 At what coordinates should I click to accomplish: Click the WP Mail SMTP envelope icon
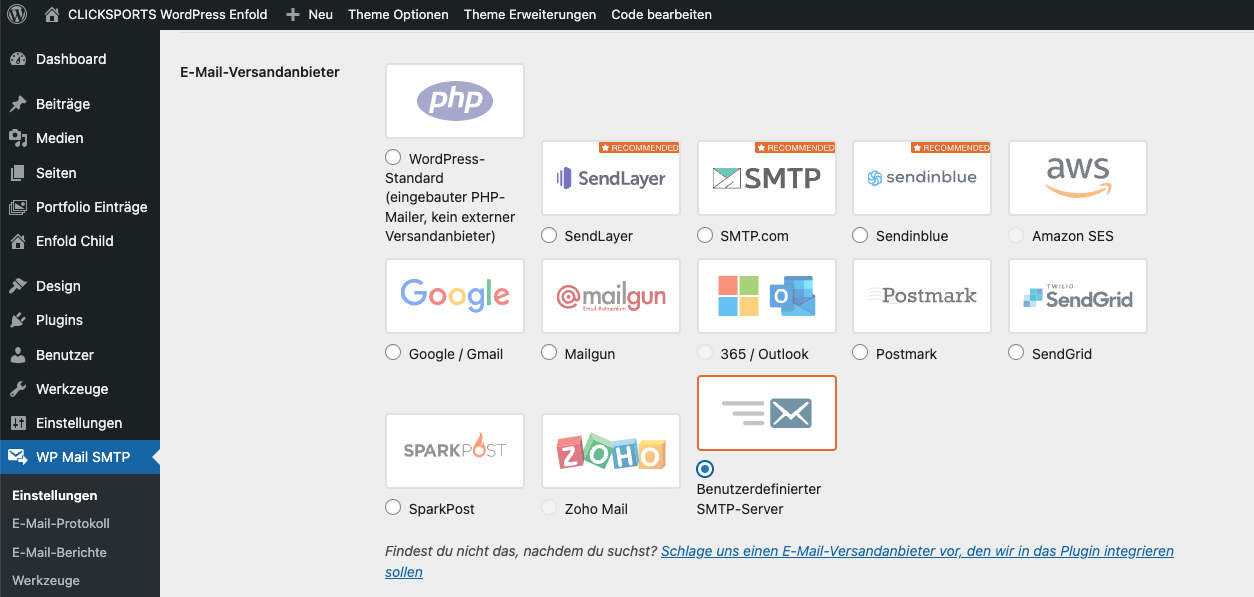(18, 457)
